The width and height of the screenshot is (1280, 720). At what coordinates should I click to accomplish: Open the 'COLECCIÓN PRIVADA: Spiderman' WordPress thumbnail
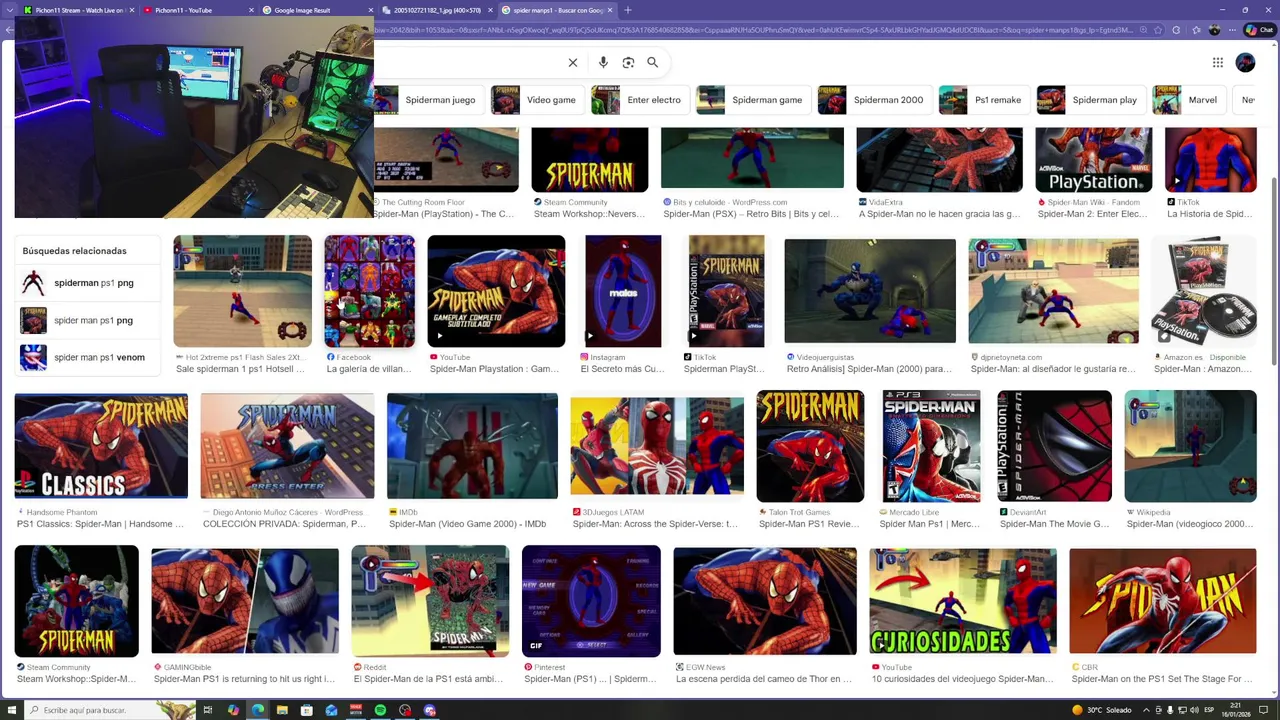coord(287,446)
